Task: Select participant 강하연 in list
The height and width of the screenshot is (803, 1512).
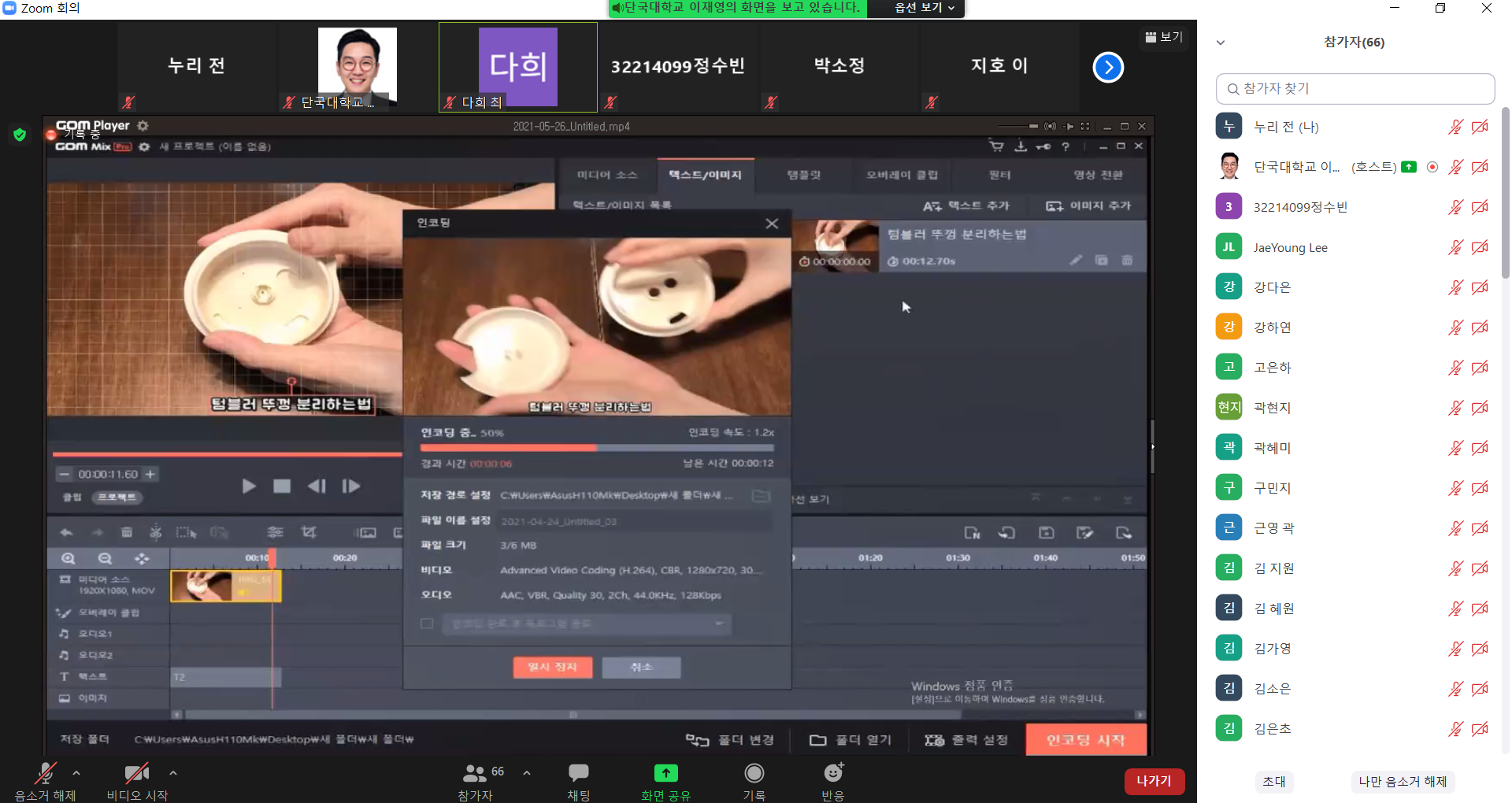Action: coord(1354,327)
